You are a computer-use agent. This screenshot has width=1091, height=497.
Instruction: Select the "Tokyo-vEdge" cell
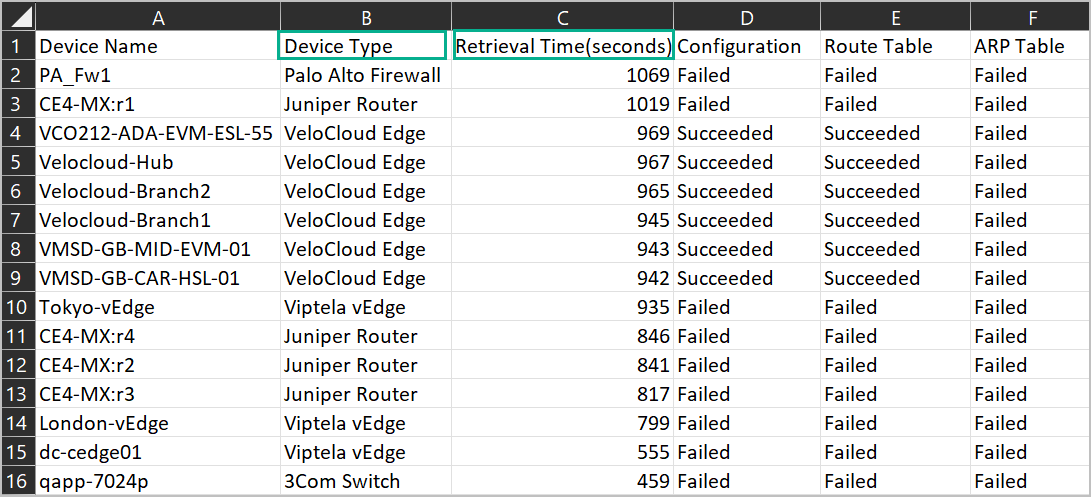(x=157, y=307)
